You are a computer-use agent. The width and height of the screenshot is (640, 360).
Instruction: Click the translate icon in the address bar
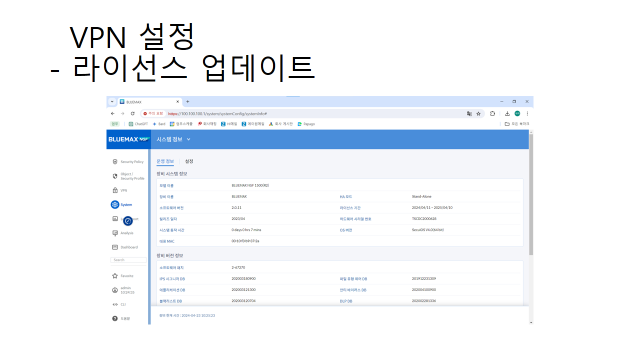pos(469,113)
